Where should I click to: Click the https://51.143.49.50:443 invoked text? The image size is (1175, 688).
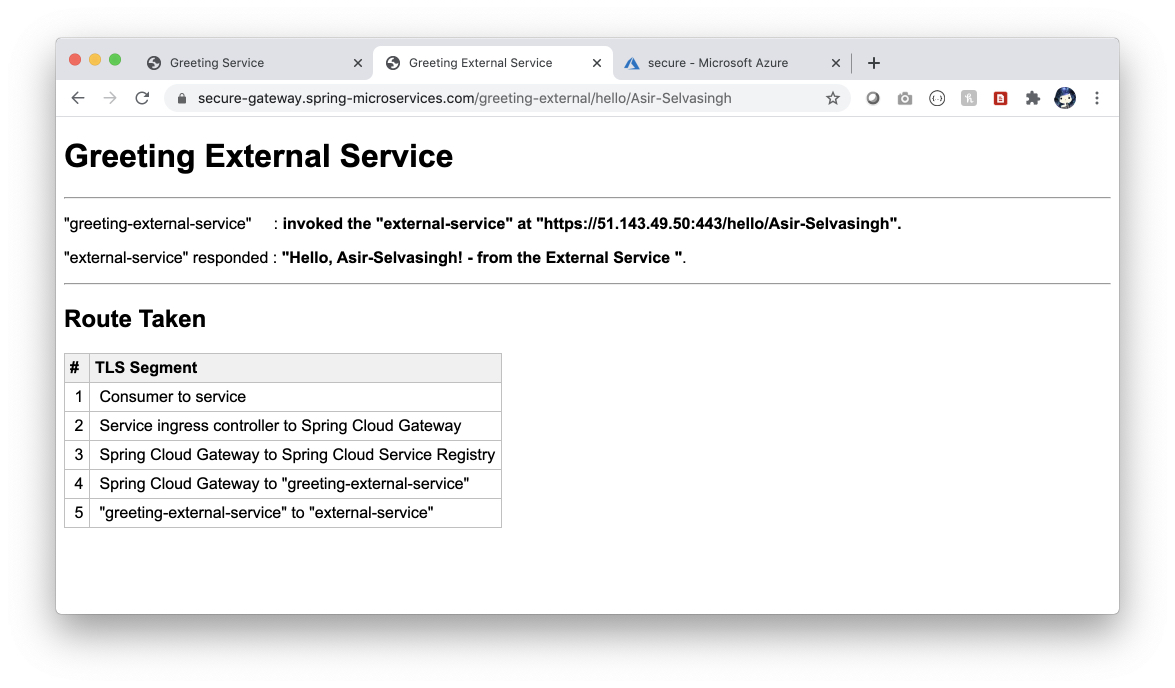click(x=592, y=223)
